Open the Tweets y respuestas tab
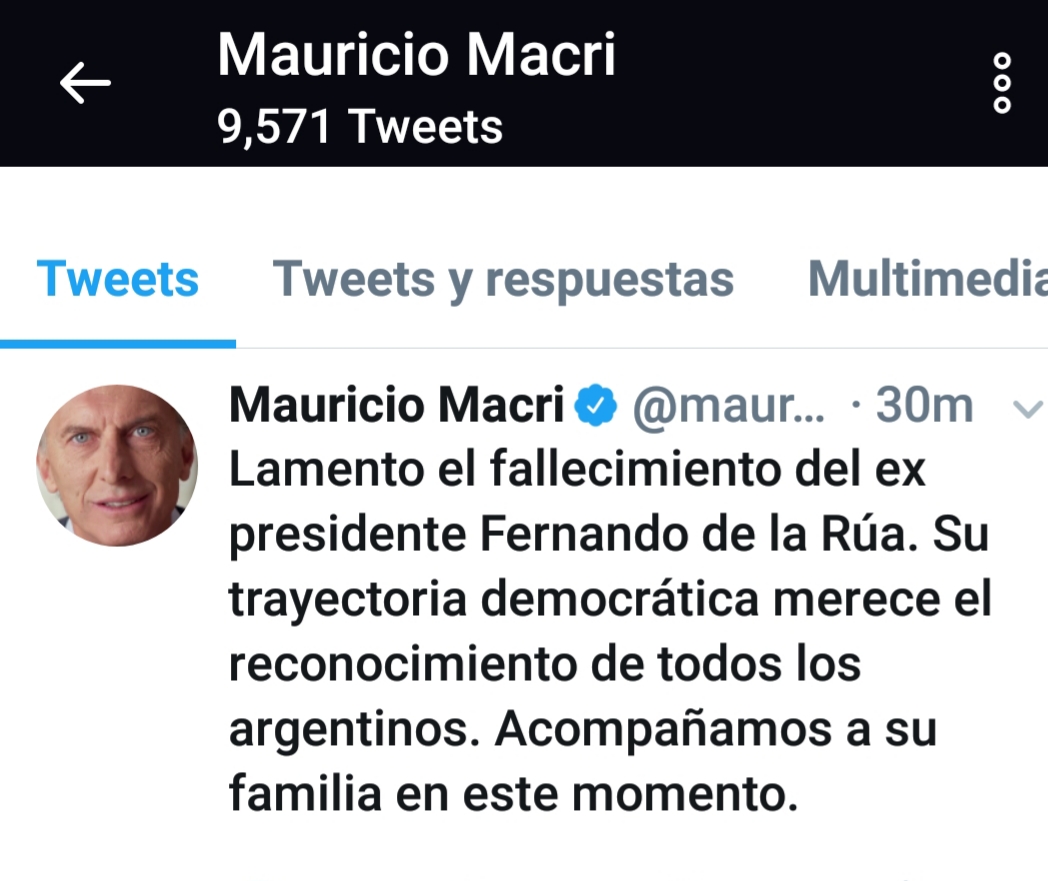The width and height of the screenshot is (1048, 881). [503, 279]
